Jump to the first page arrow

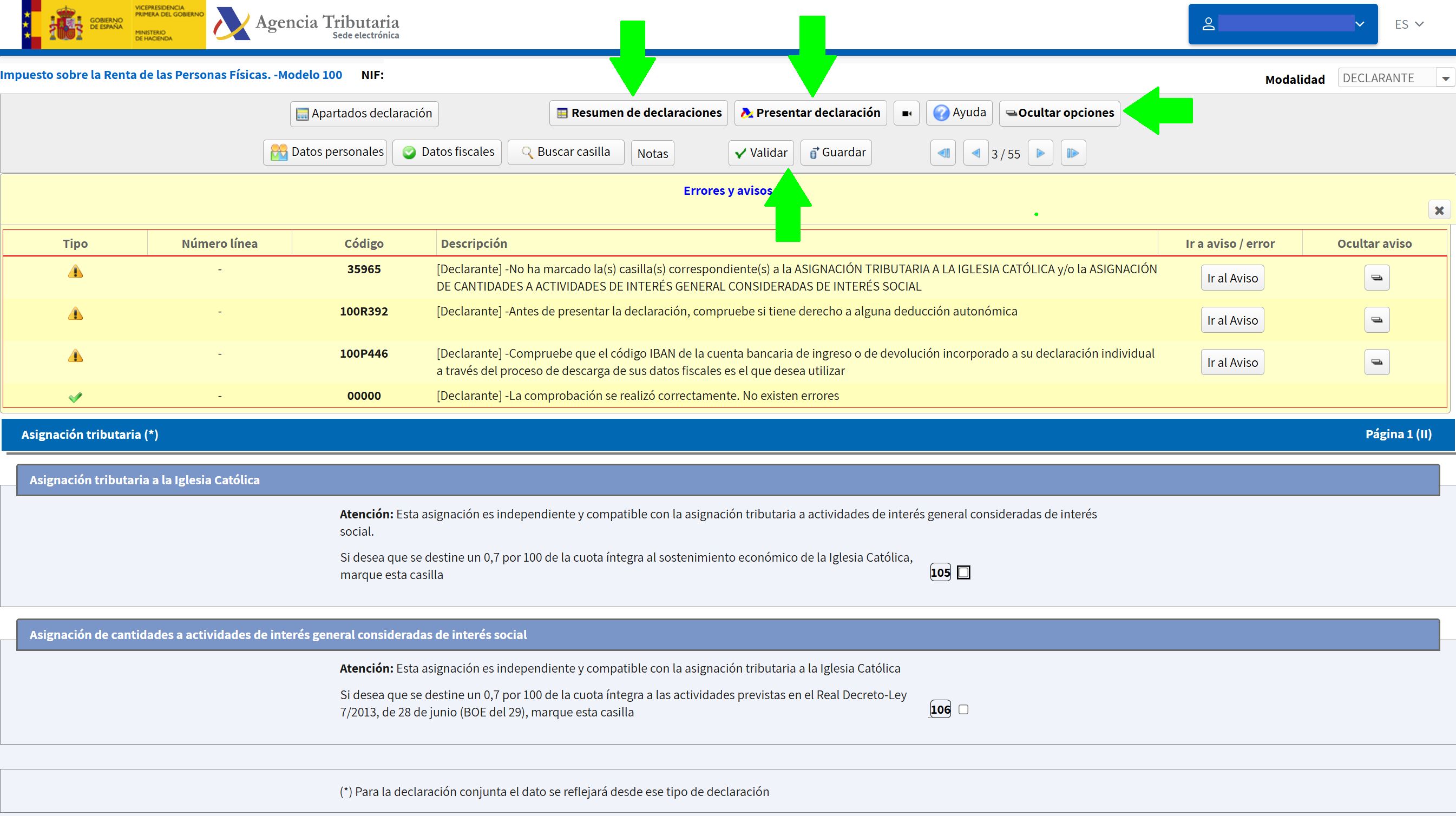tap(942, 152)
